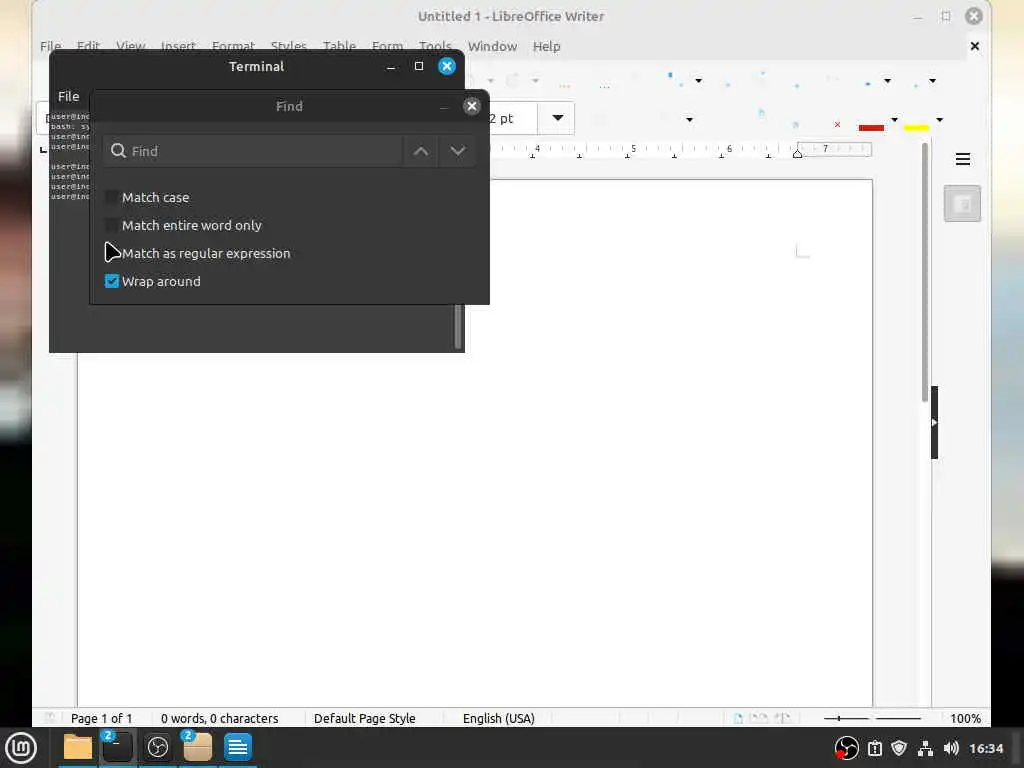Switch to the Terminal from the taskbar
Viewport: 1024px width, 768px height.
[x=118, y=747]
